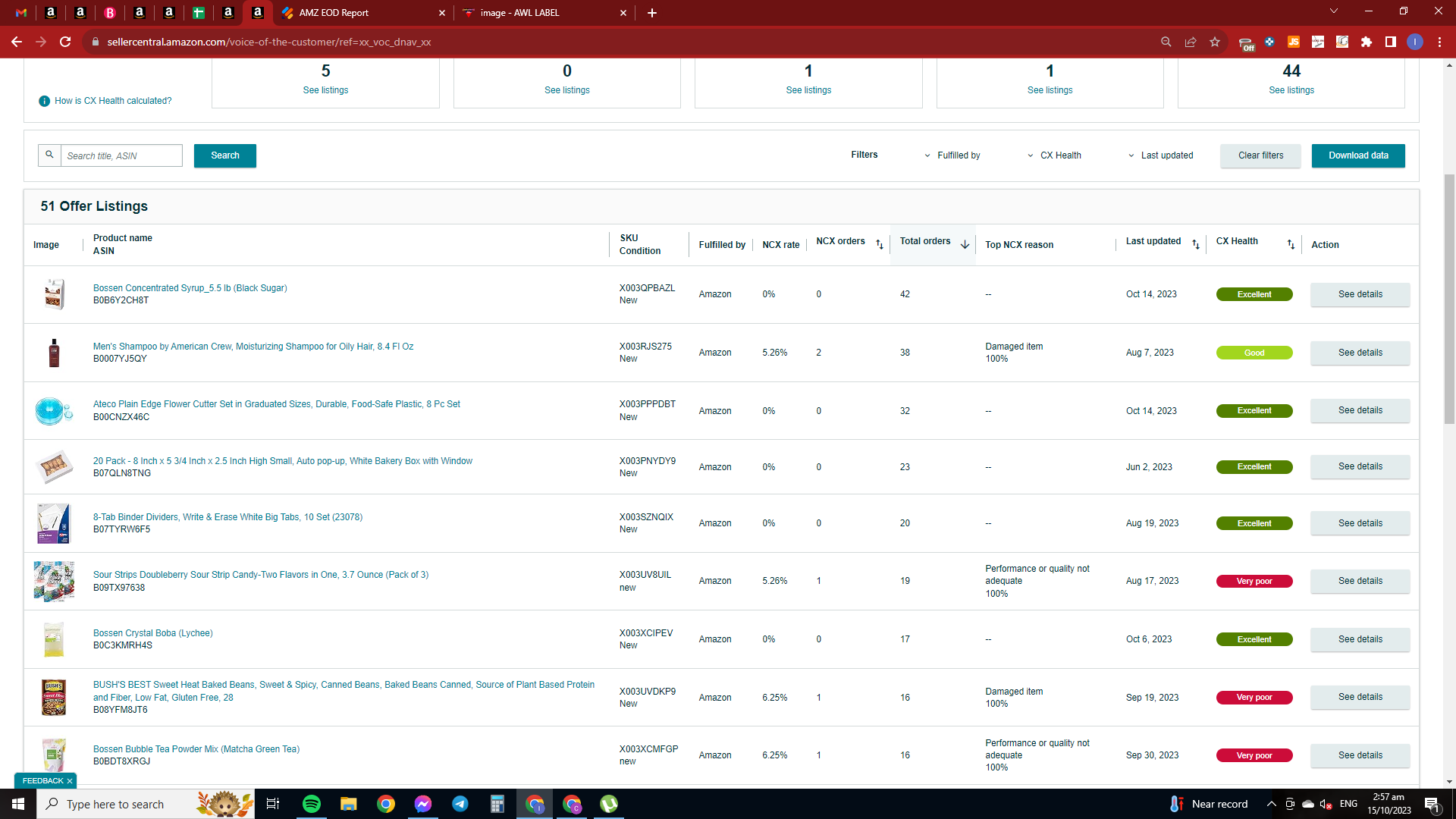1456x819 pixels.
Task: Open Task View on the taskbar
Action: tap(273, 804)
